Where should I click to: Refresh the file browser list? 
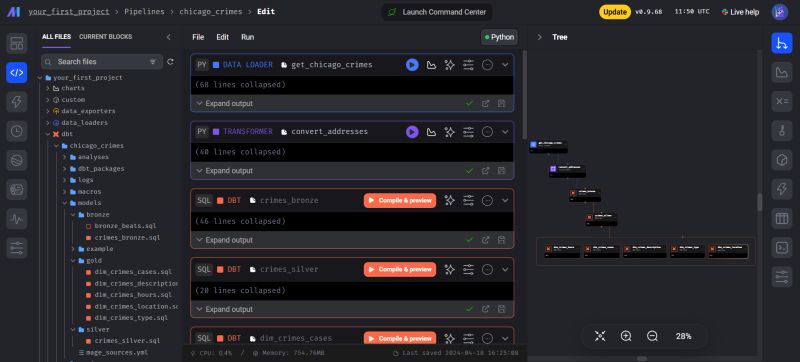tap(170, 62)
